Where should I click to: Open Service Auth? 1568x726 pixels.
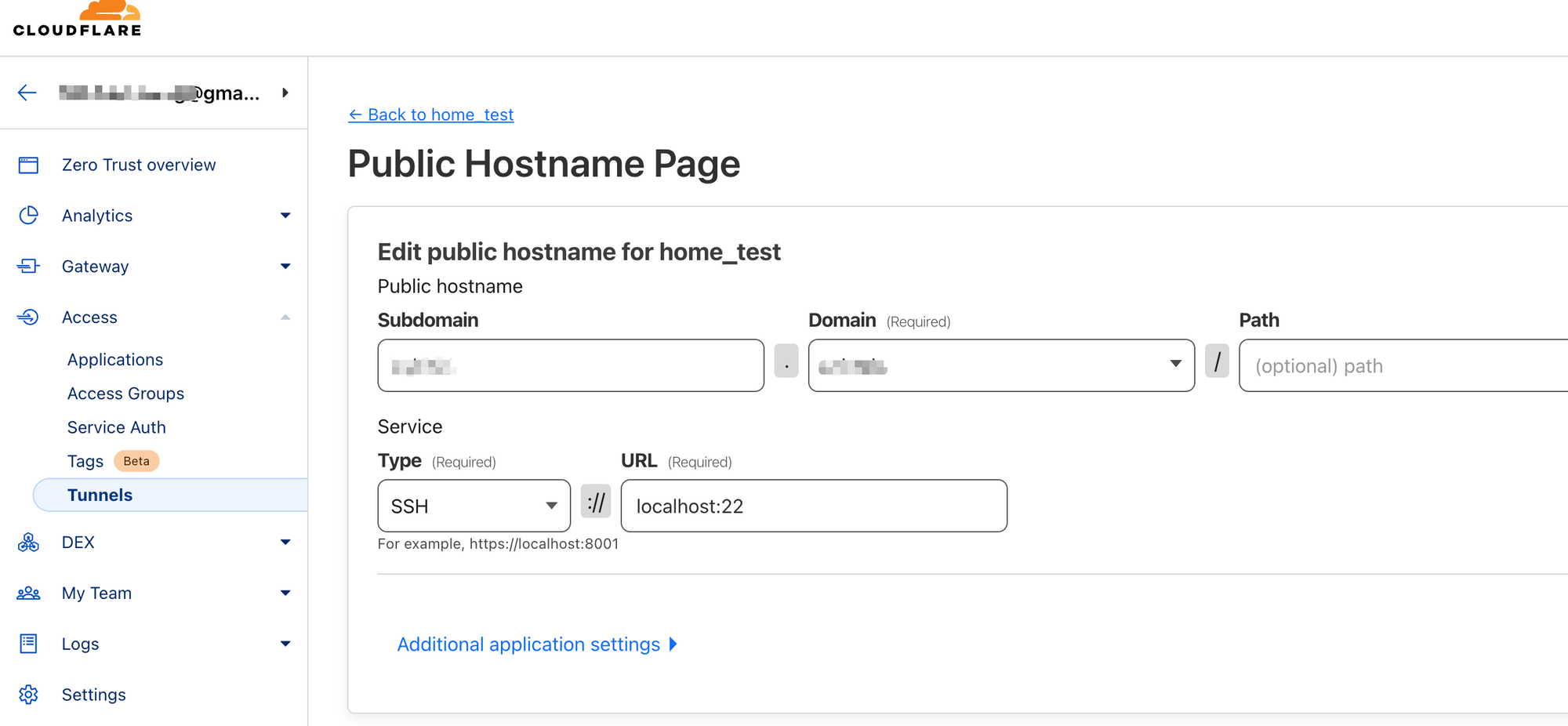coord(117,427)
